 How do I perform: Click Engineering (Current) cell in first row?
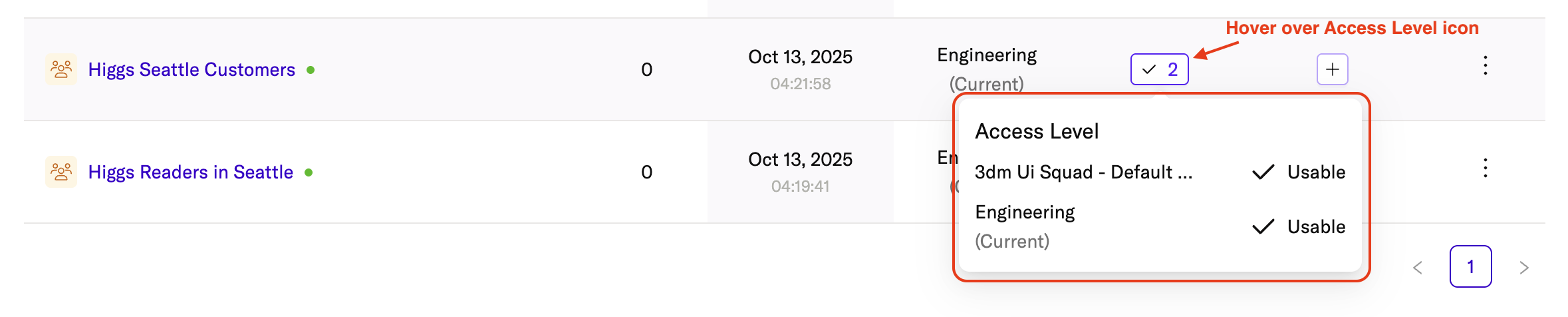pos(987,69)
